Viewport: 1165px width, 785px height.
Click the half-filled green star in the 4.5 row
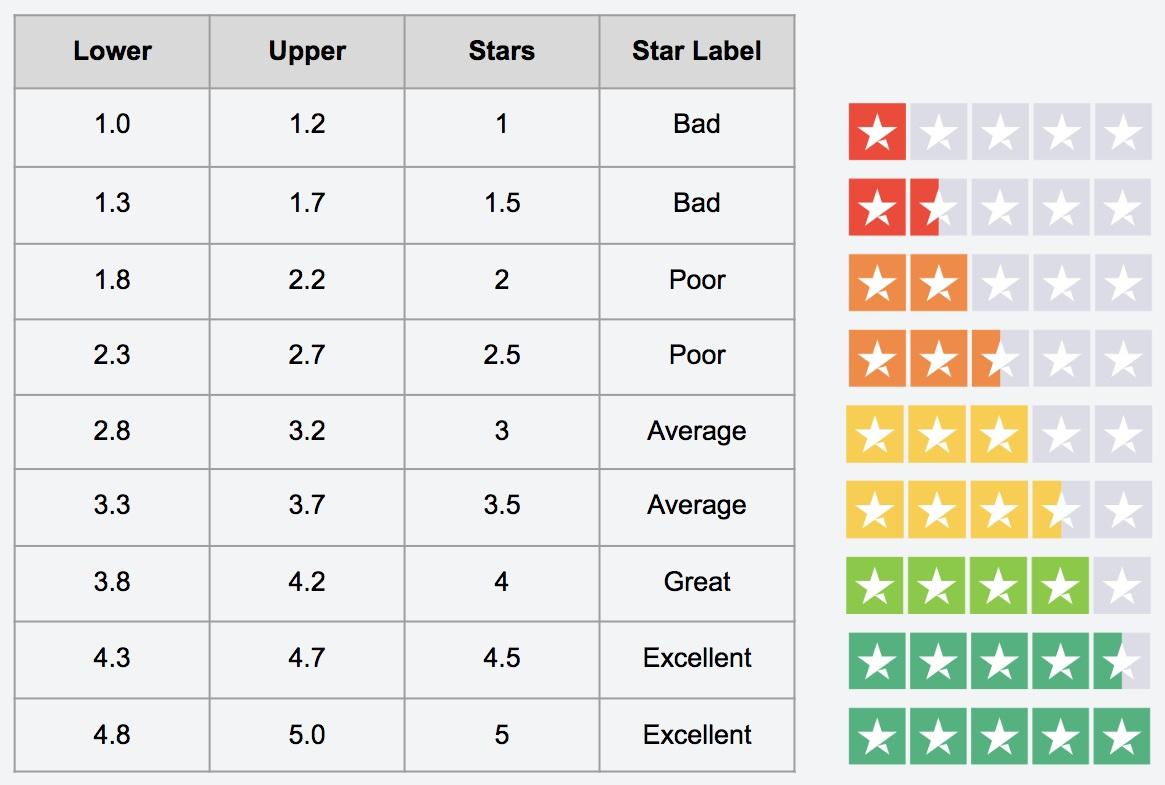1122,661
